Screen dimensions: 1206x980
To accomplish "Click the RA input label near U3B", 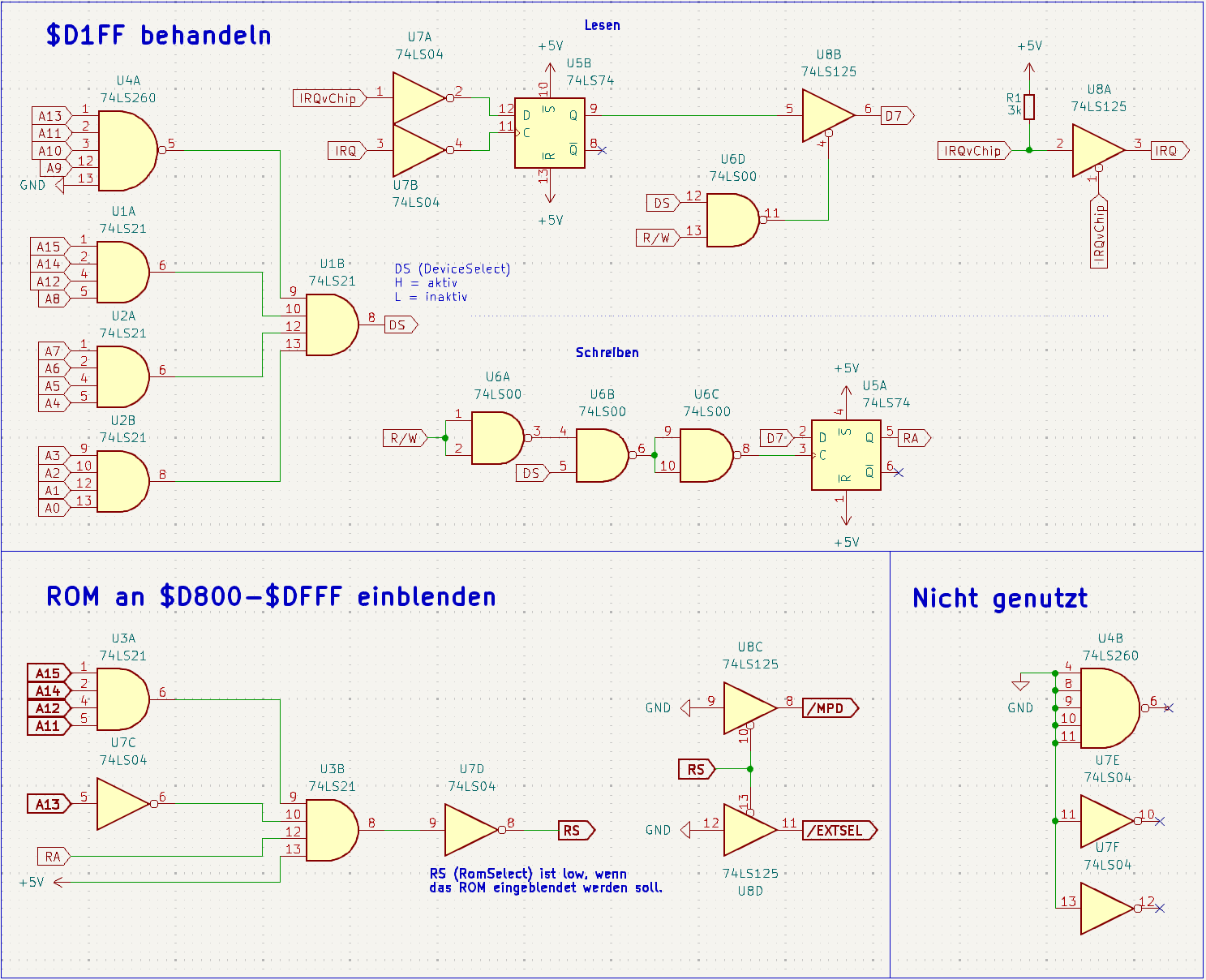I will point(54,857).
